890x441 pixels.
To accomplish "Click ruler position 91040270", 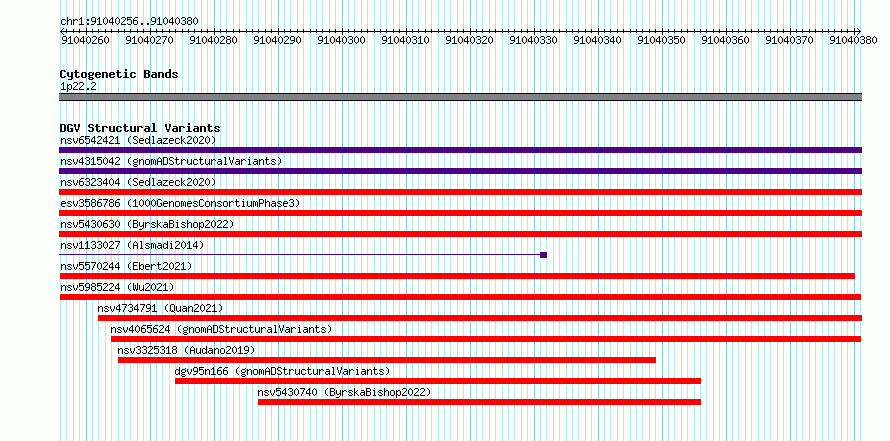I will pos(149,40).
